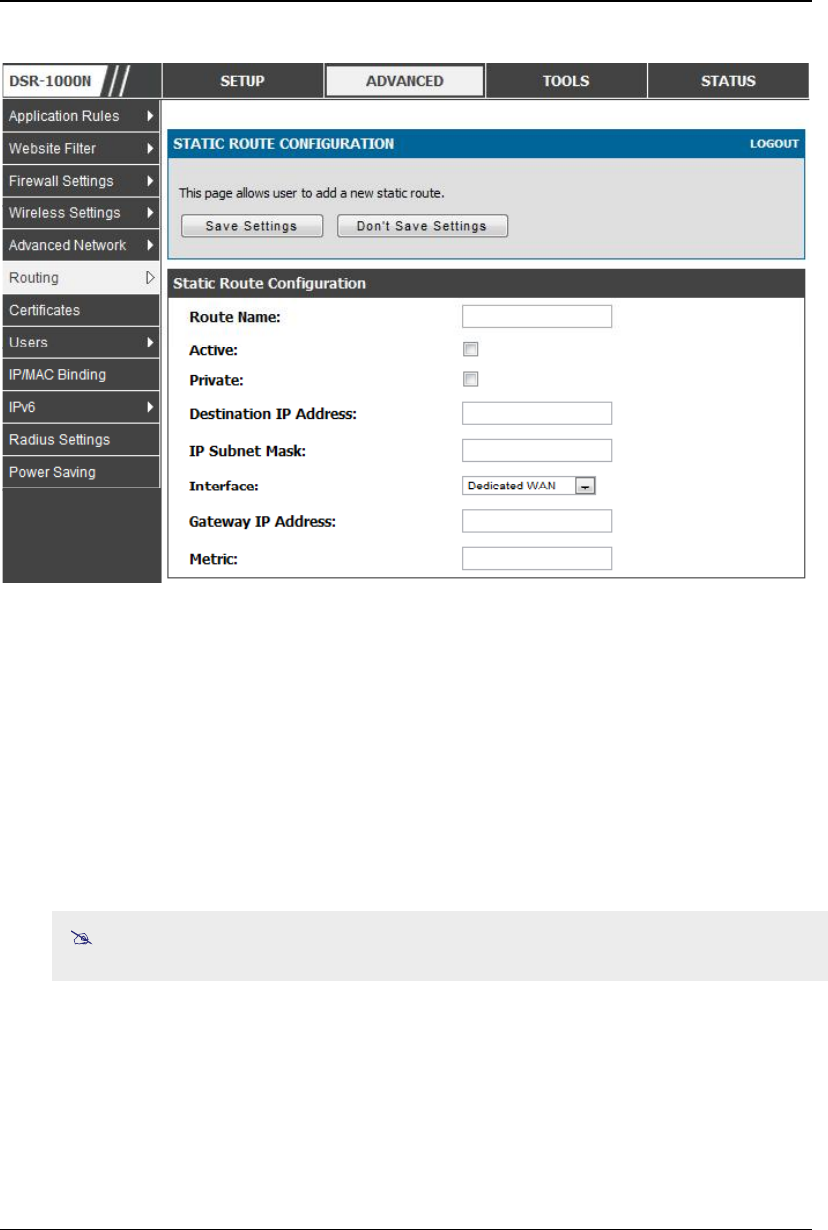Image resolution: width=828 pixels, height=1230 pixels.
Task: Expand the Users submenu arrow
Action: (x=150, y=342)
